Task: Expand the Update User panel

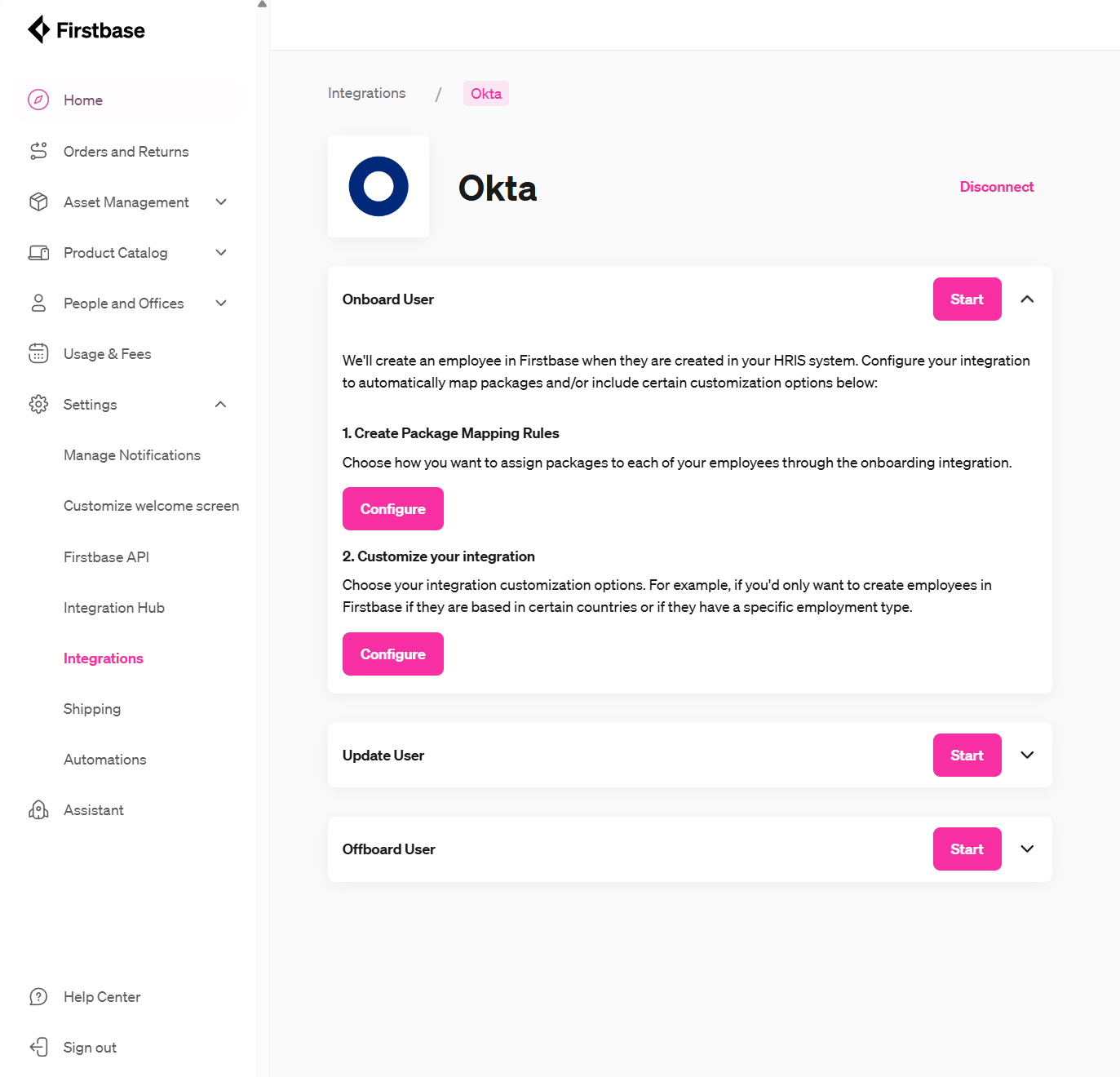Action: (x=1026, y=755)
